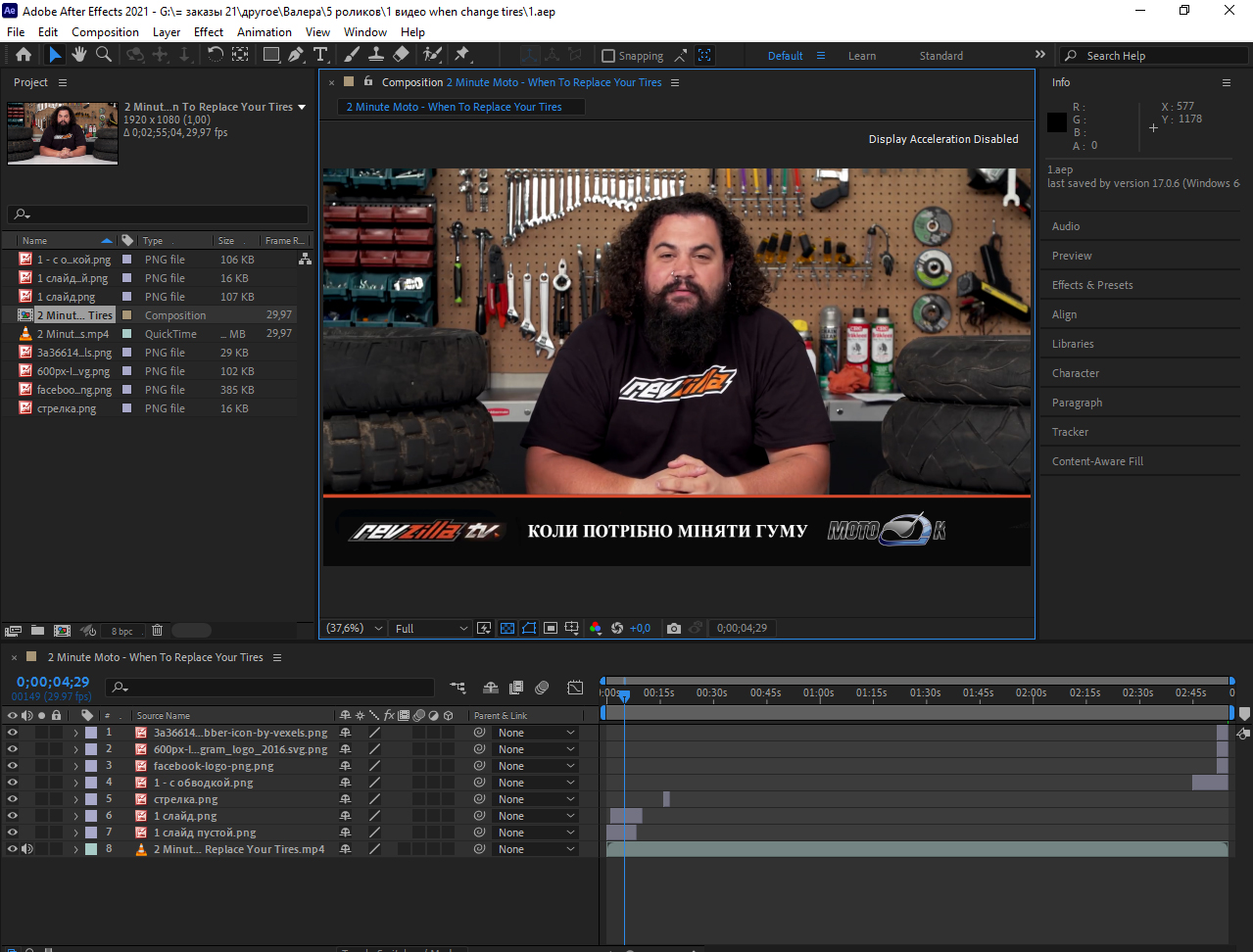Select the Clone Stamp tool

[376, 55]
